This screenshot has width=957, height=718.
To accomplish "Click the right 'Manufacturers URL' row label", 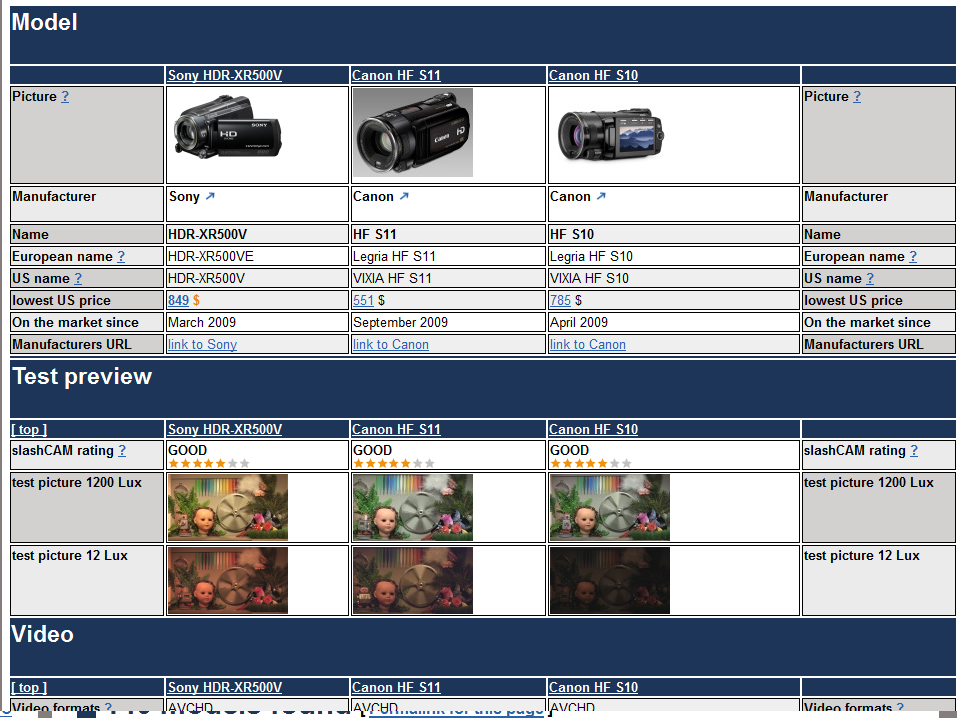I will click(x=864, y=344).
